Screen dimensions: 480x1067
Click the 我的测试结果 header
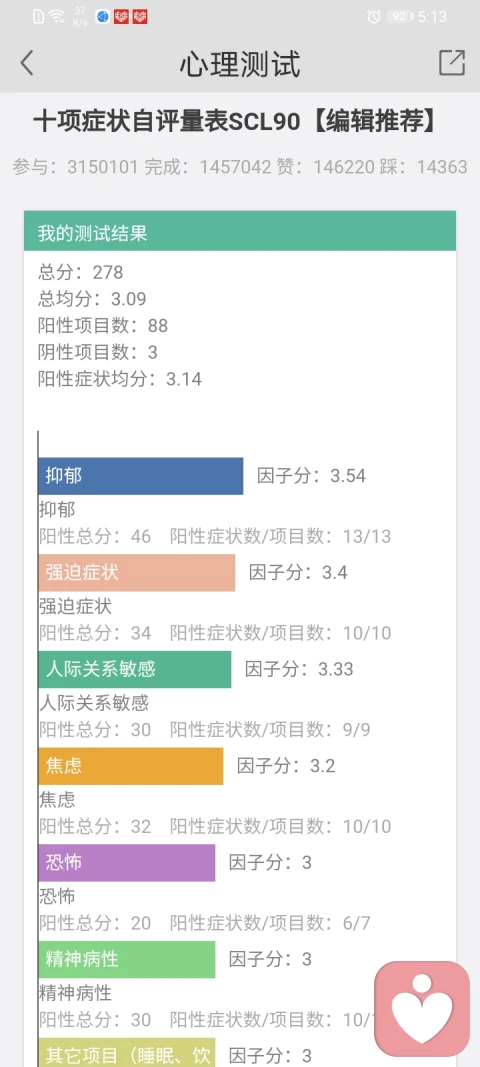click(240, 233)
